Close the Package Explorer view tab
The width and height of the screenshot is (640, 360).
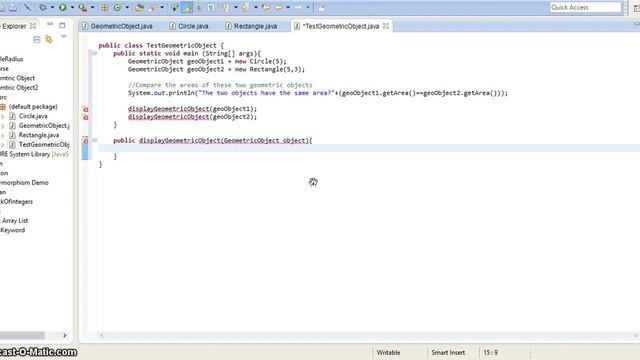(x=33, y=26)
